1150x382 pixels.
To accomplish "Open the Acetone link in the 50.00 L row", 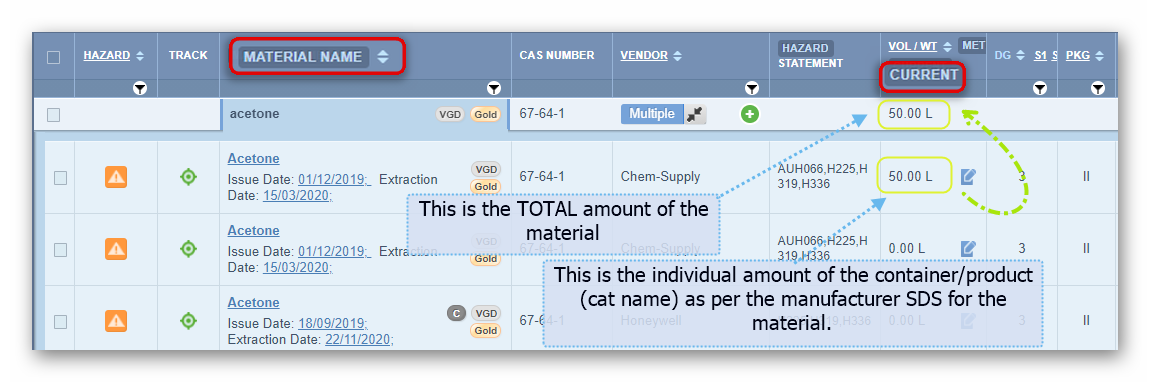I will [x=253, y=158].
